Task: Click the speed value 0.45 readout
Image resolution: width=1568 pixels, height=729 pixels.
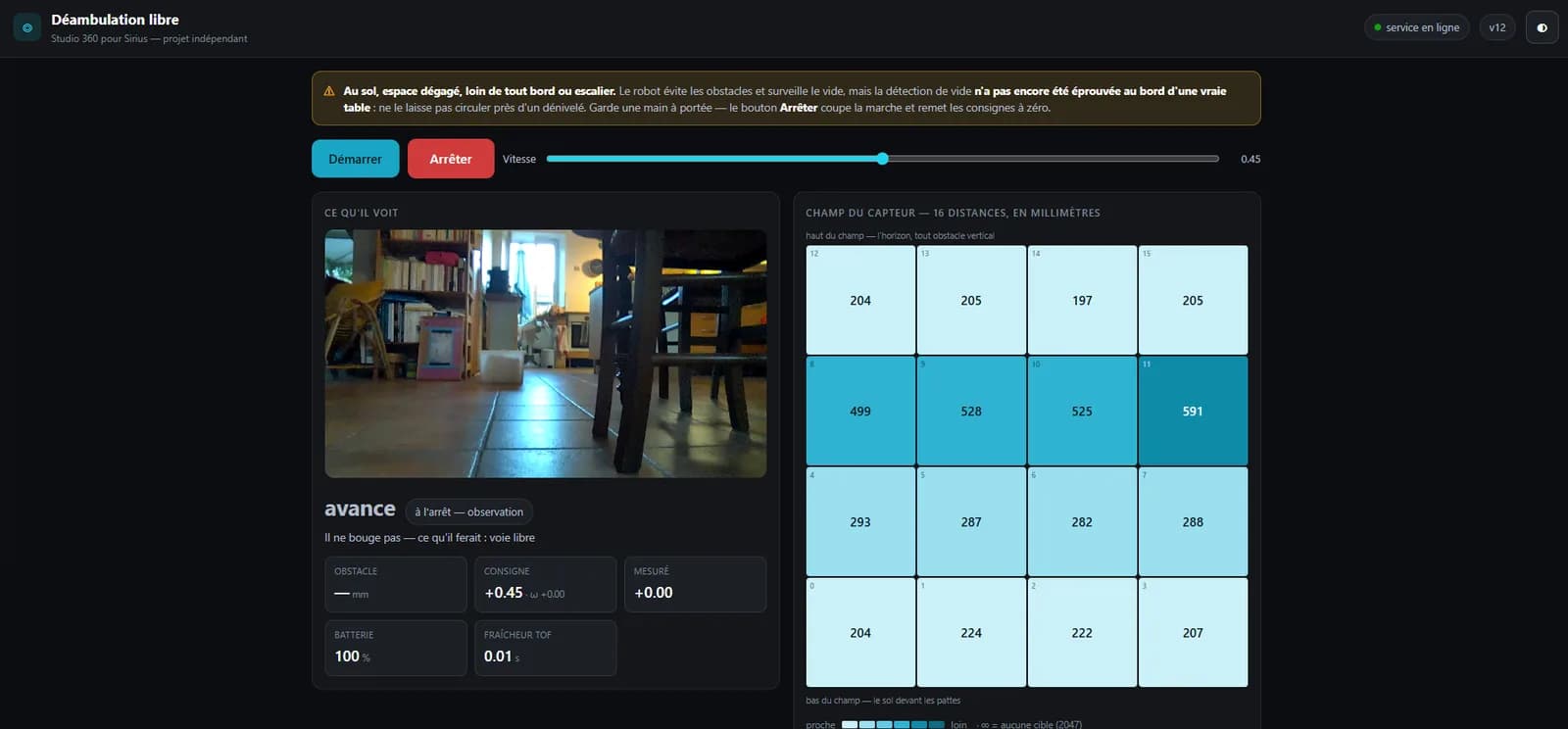Action: point(1250,159)
